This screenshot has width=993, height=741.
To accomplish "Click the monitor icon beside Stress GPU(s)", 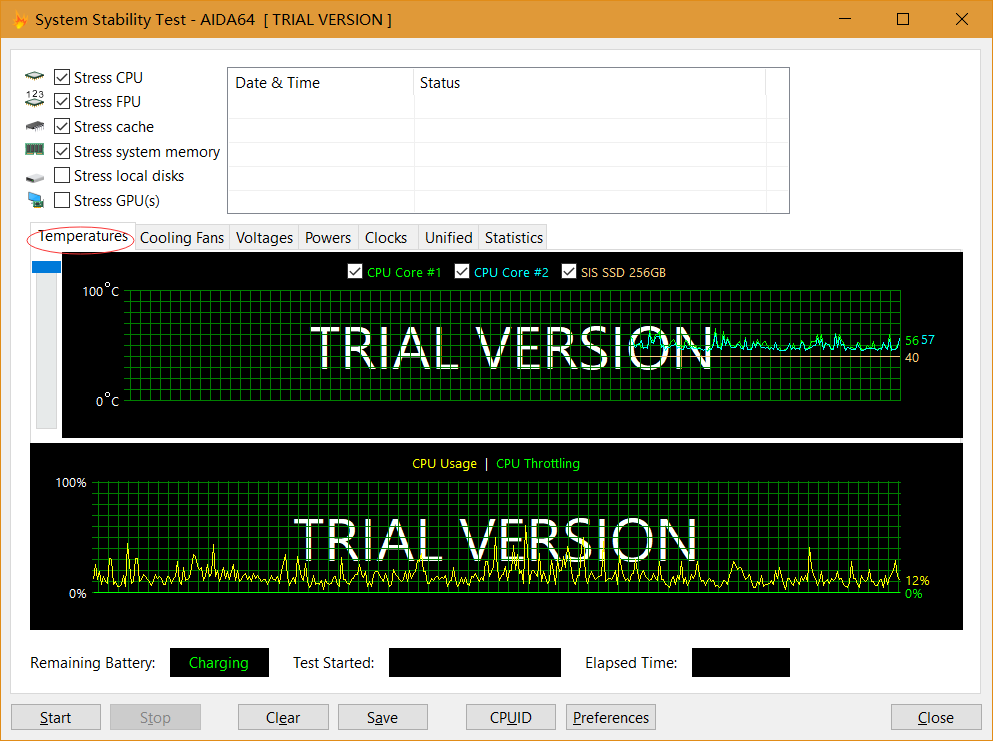I will pos(35,200).
